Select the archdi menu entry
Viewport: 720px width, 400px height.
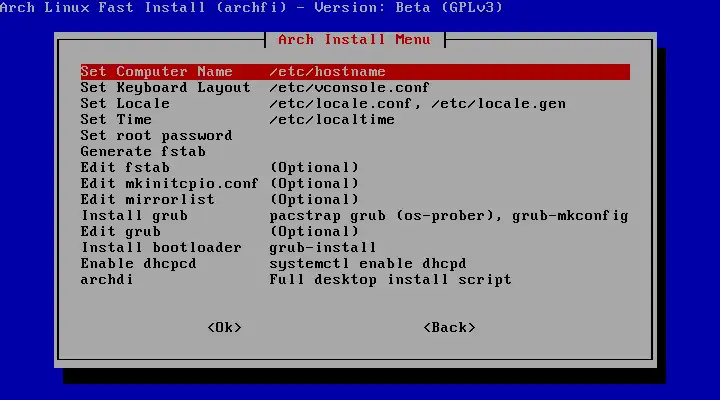355,280
